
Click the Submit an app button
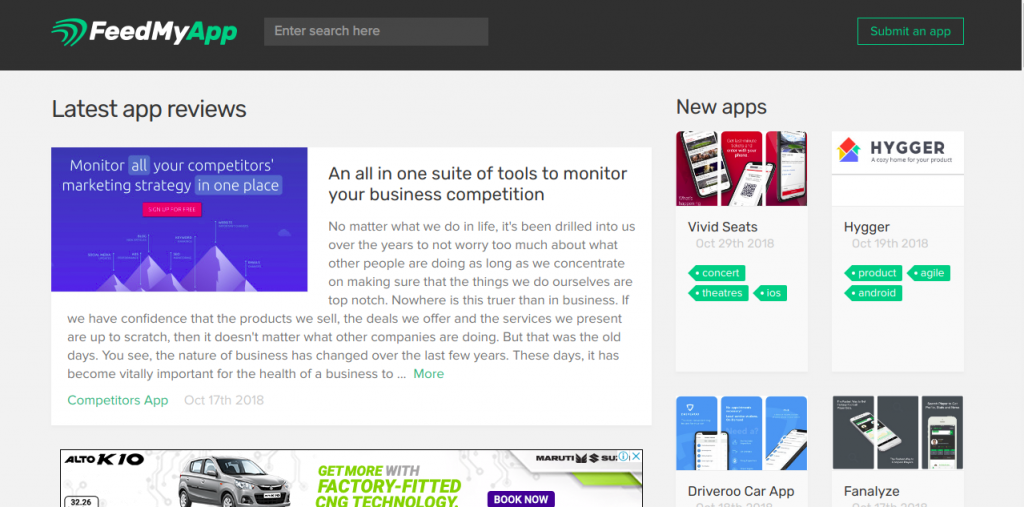coord(910,31)
